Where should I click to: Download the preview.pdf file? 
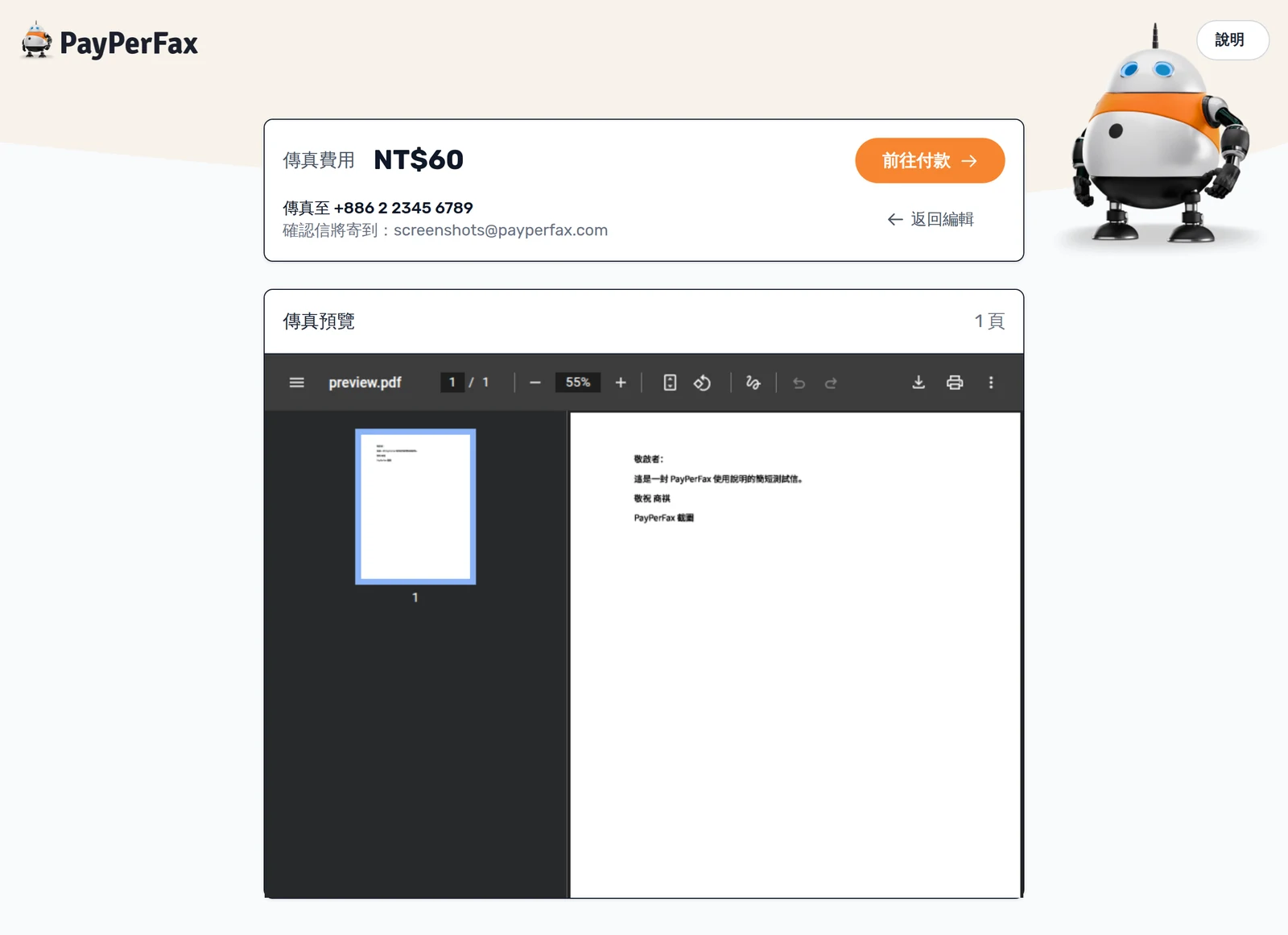[919, 383]
